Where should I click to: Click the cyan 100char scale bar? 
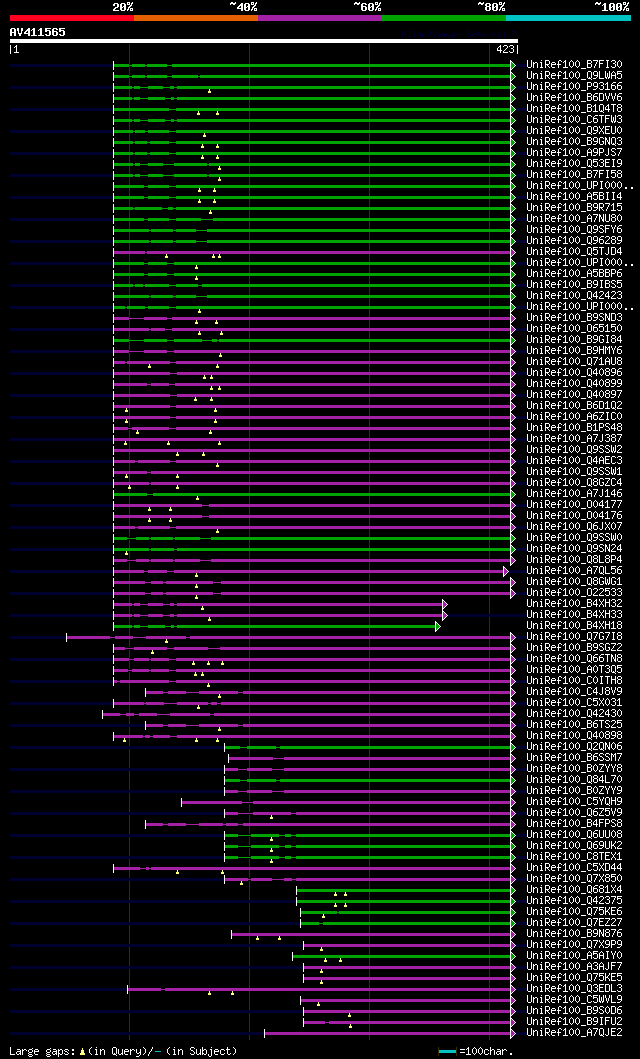(x=448, y=1052)
